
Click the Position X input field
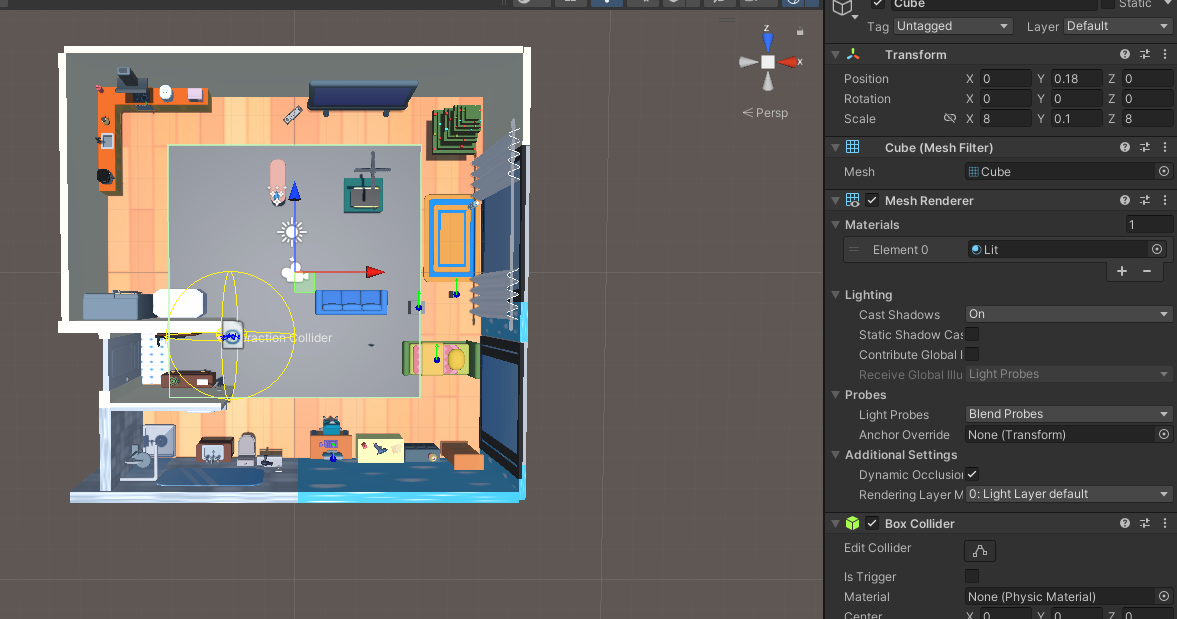click(1005, 78)
